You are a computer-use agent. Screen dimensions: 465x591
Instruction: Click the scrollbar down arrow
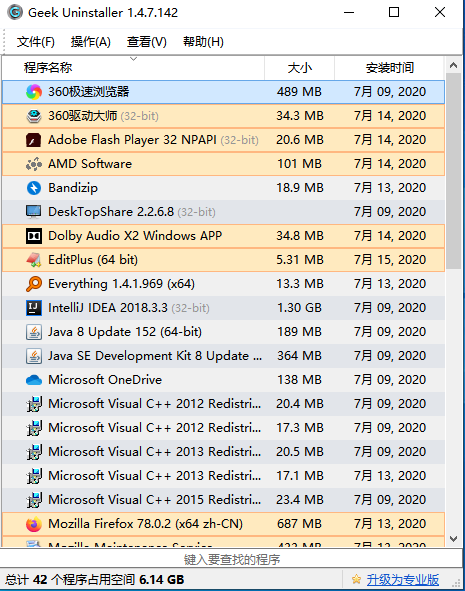tap(454, 539)
